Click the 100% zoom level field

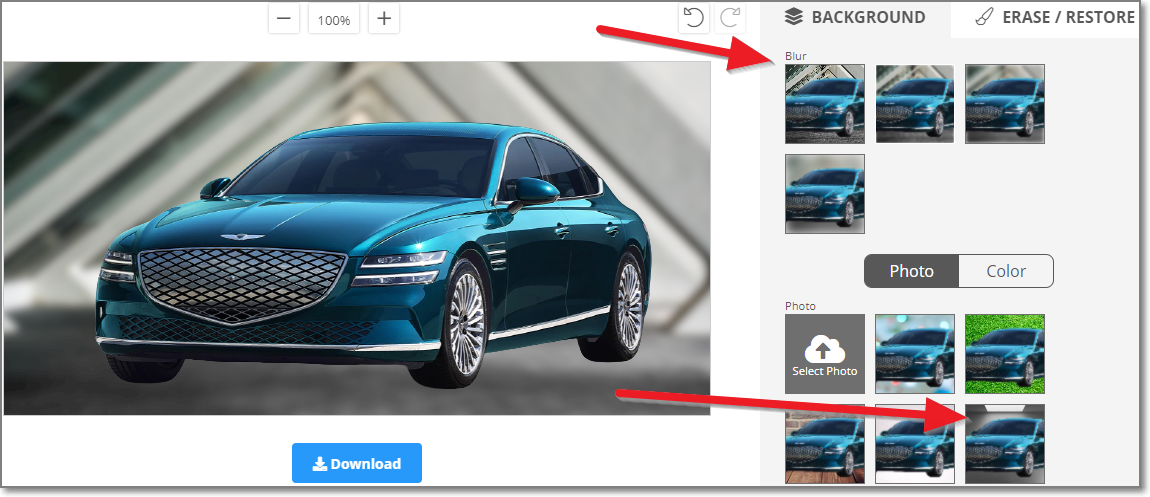point(334,20)
